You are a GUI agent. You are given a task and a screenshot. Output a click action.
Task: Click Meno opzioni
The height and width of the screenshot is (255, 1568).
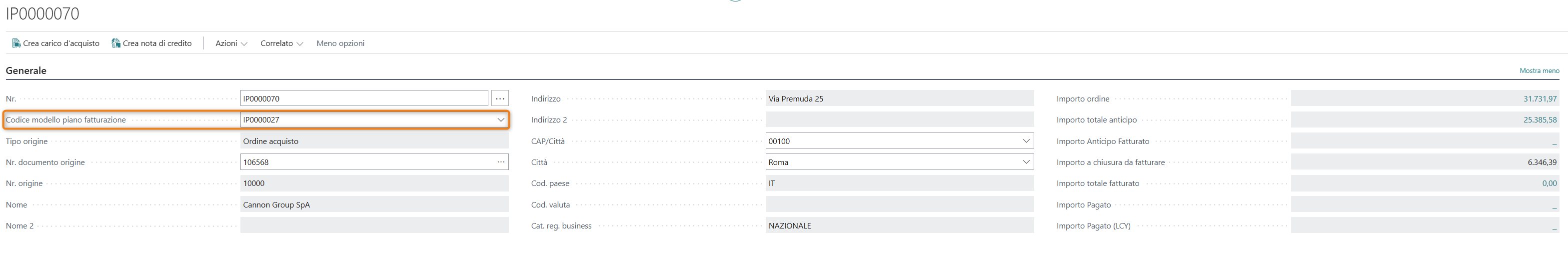point(340,43)
